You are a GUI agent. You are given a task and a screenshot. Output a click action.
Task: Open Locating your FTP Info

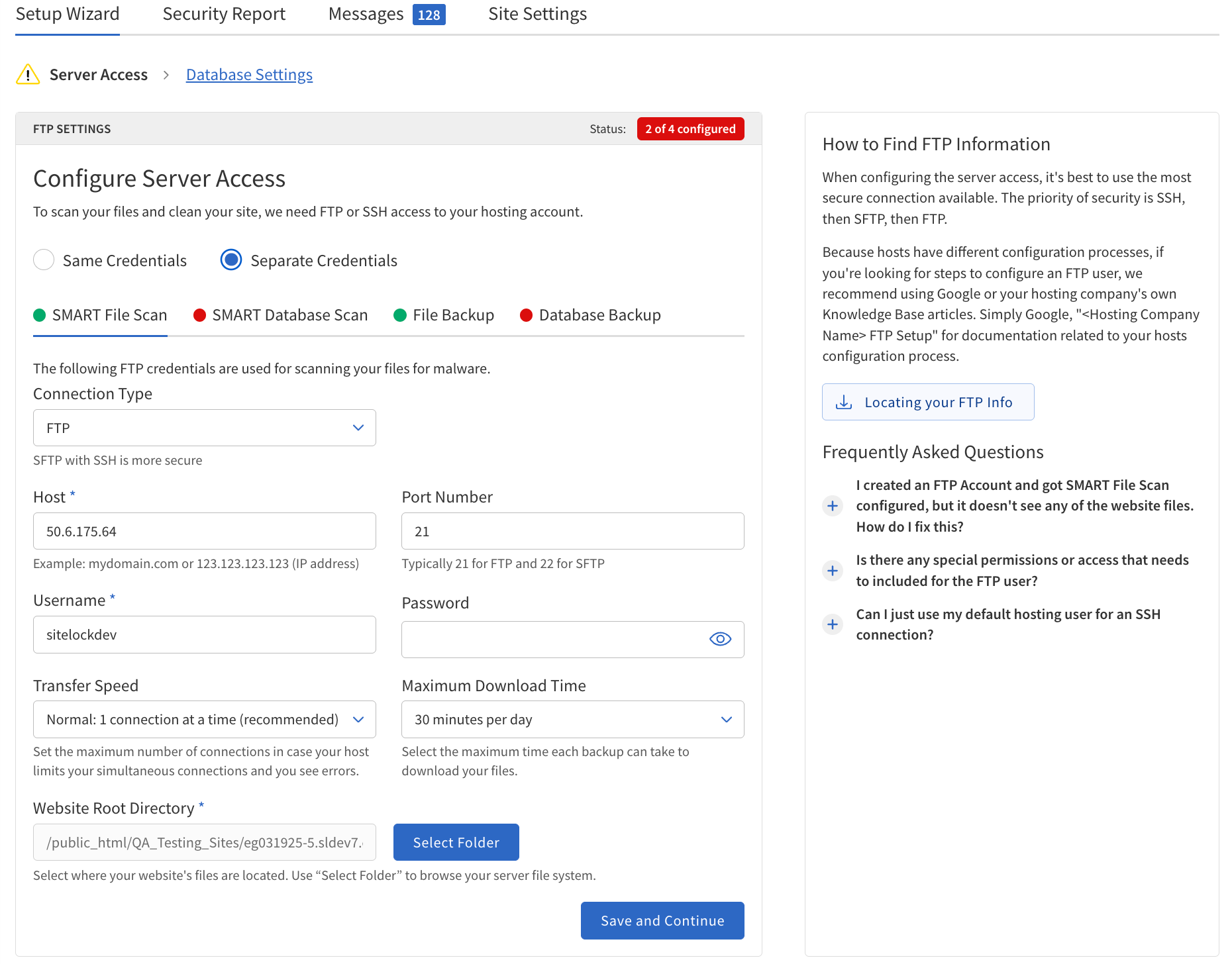pyautogui.click(x=928, y=402)
